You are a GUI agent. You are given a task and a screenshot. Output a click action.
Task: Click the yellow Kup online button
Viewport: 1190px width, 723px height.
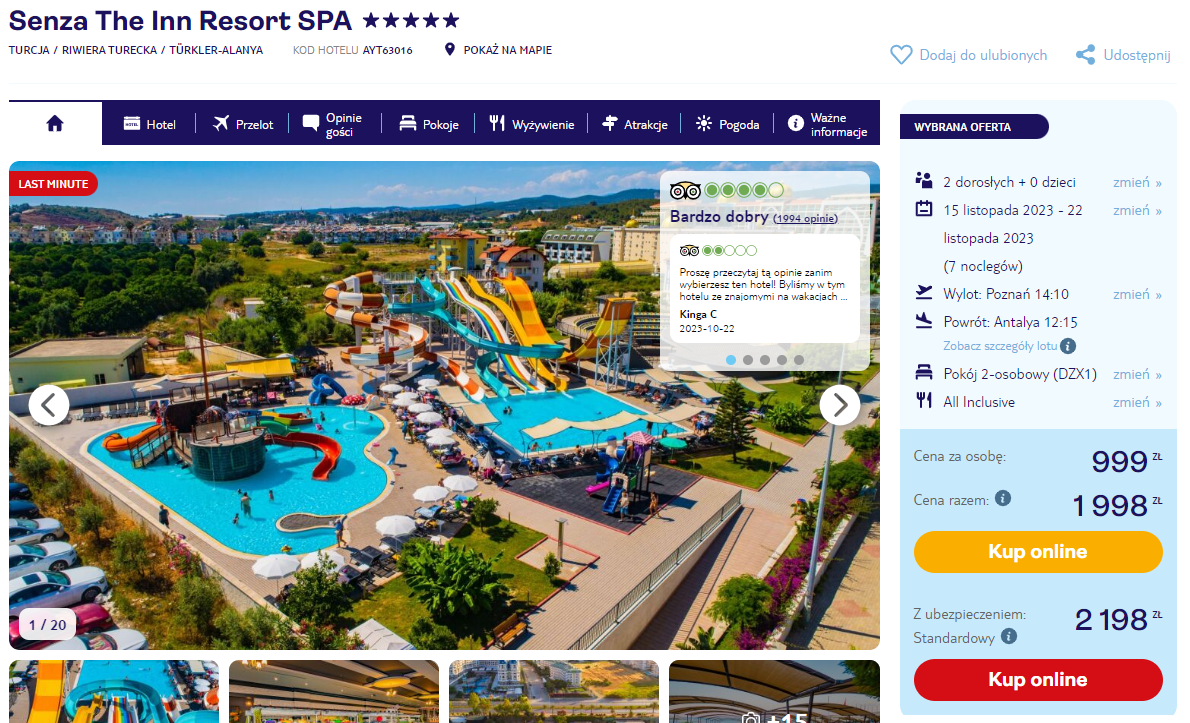(1037, 552)
